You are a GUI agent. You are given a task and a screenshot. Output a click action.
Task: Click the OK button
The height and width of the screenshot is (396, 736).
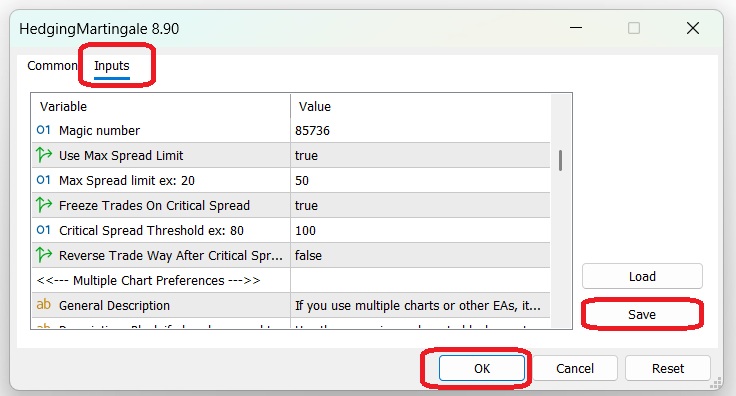[482, 368]
